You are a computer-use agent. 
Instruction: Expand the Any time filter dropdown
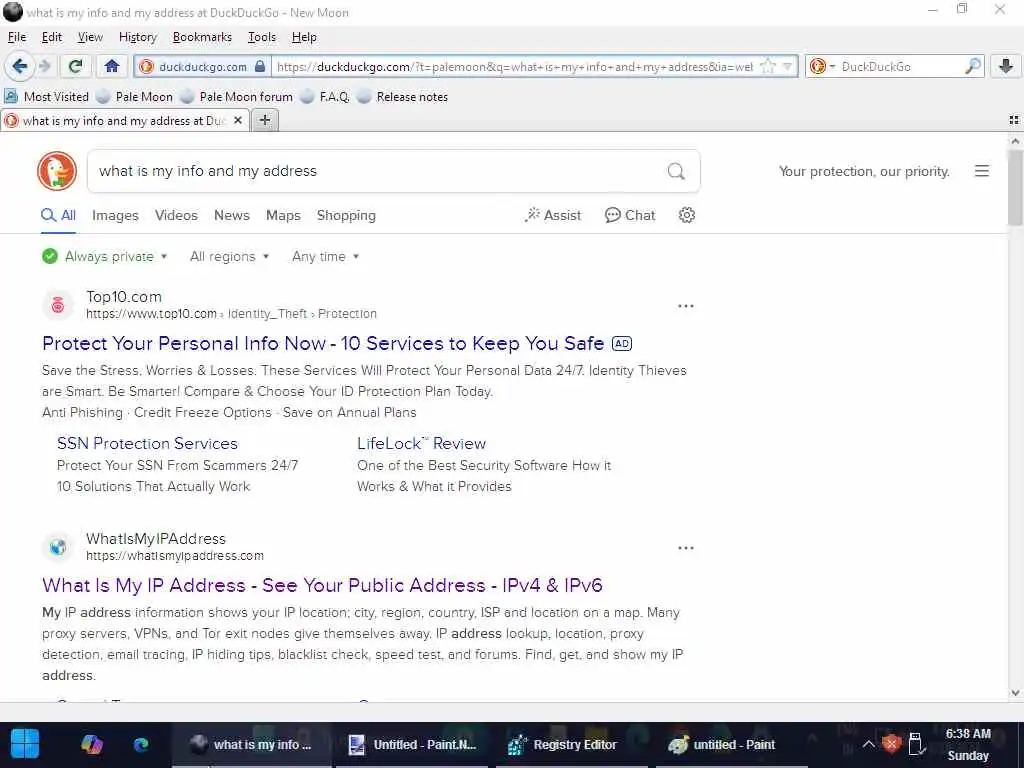click(x=325, y=257)
